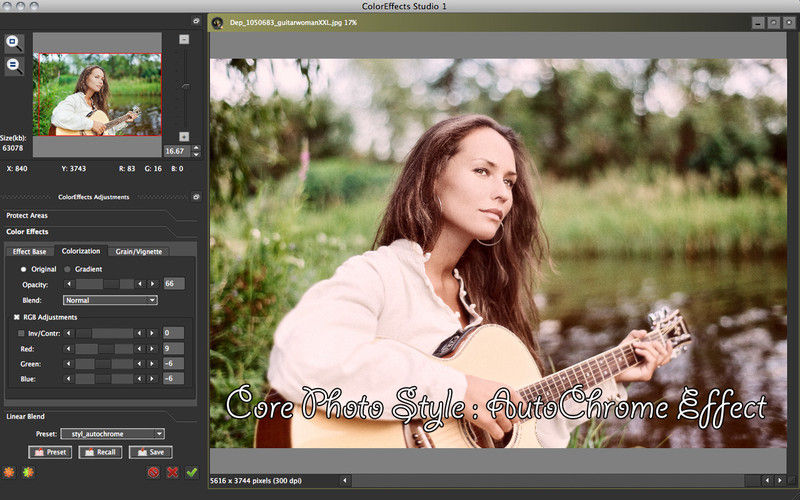Click the arrow at the left end of the Blue slider

(x=69, y=379)
